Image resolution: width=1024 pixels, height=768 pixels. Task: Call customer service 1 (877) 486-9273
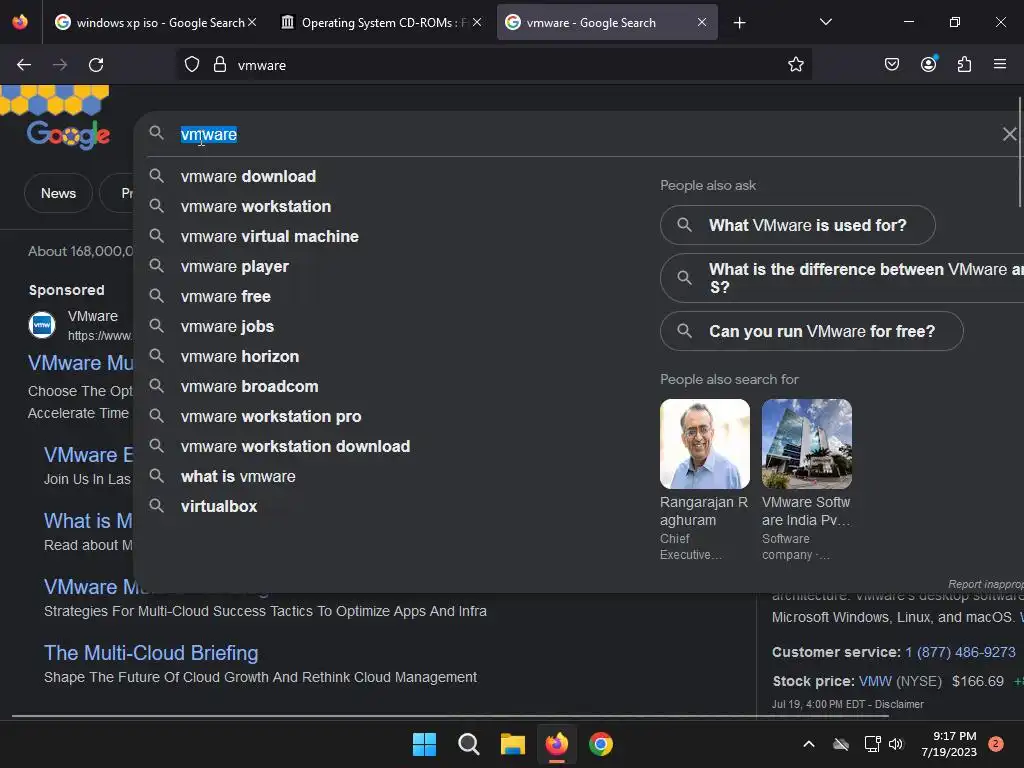click(x=960, y=652)
